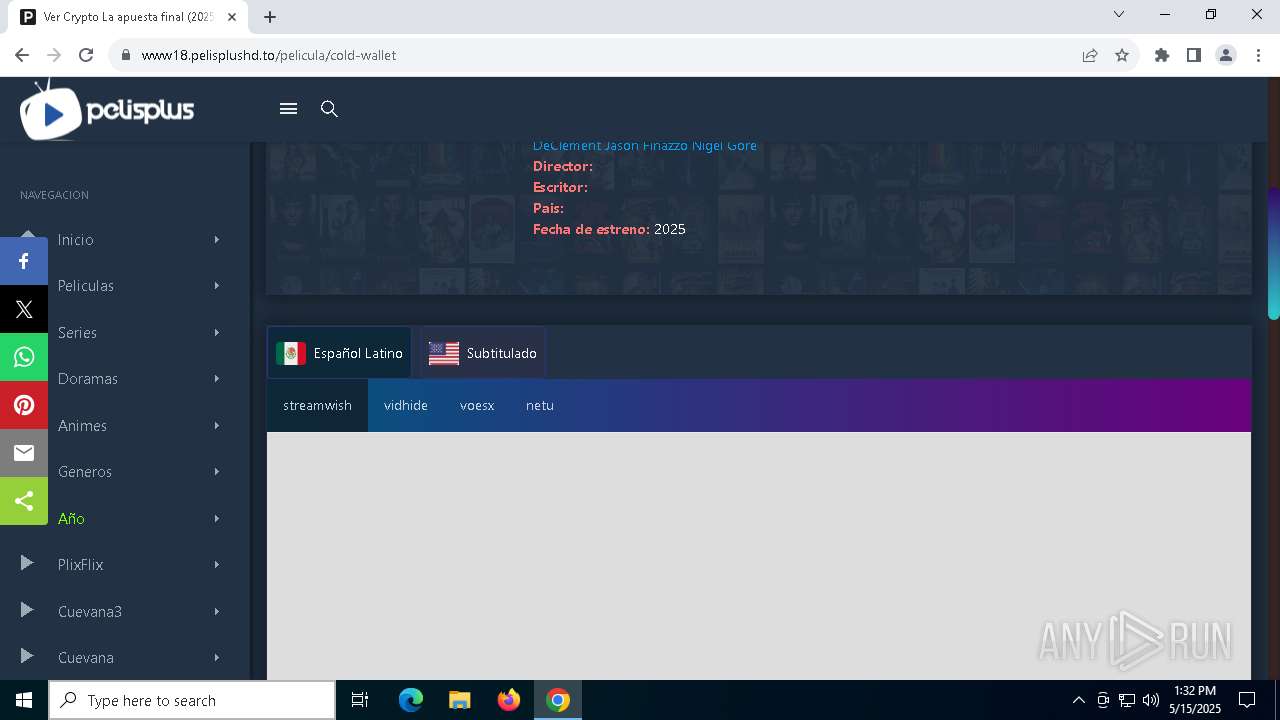Click the play icon beside Cuevana
The image size is (1280, 720).
(27, 656)
